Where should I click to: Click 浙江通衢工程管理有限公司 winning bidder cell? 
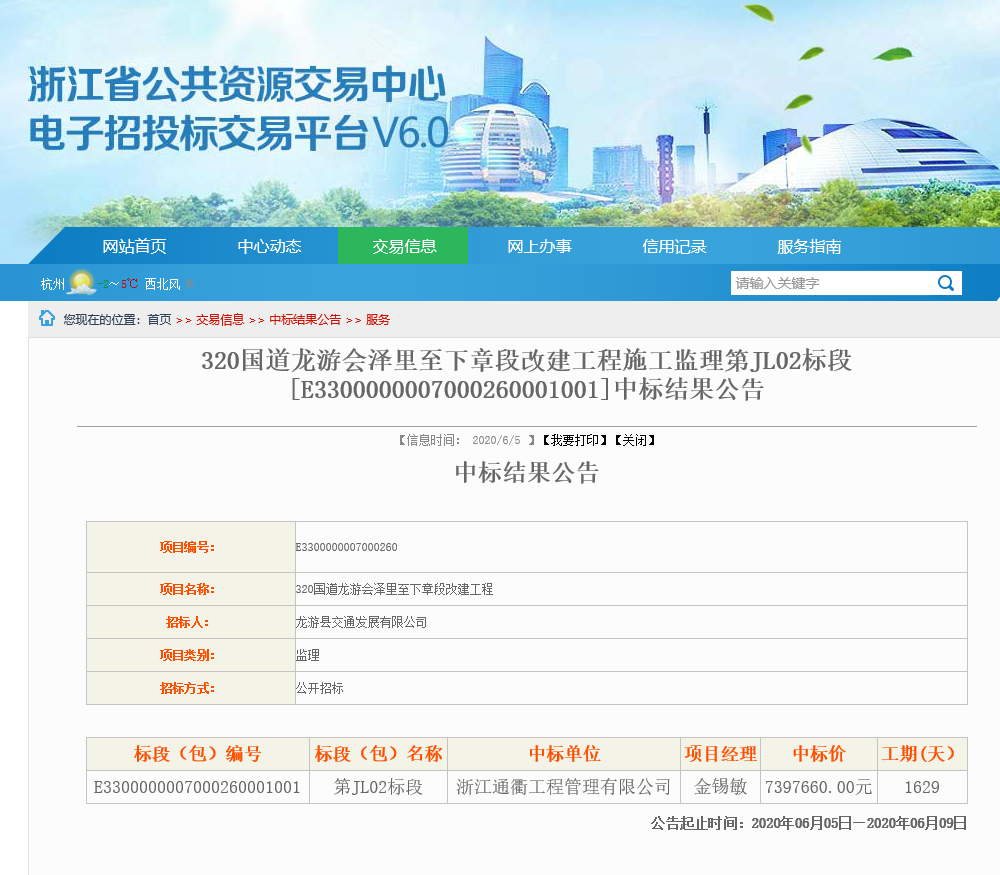coord(564,787)
